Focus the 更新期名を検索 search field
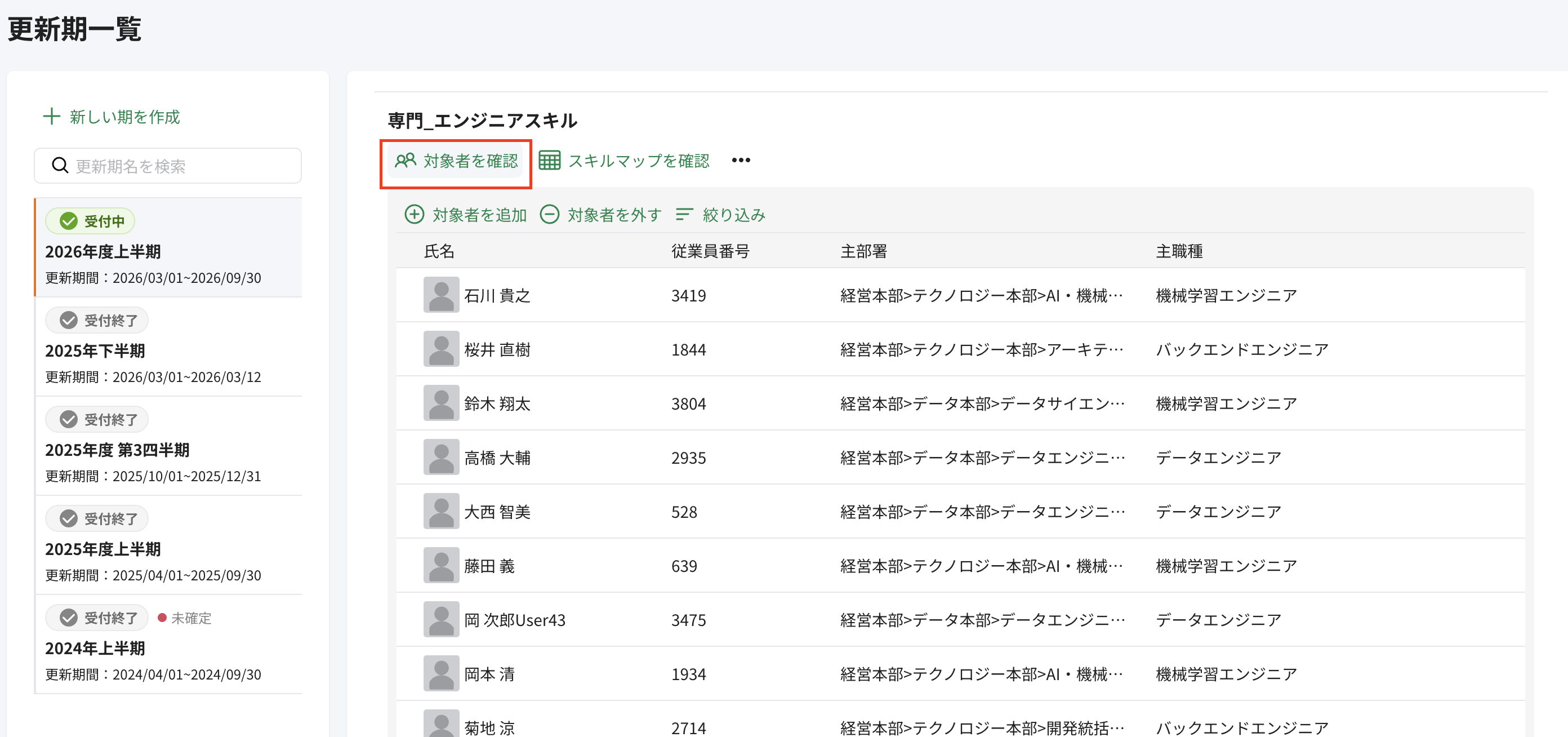 pyautogui.click(x=168, y=166)
